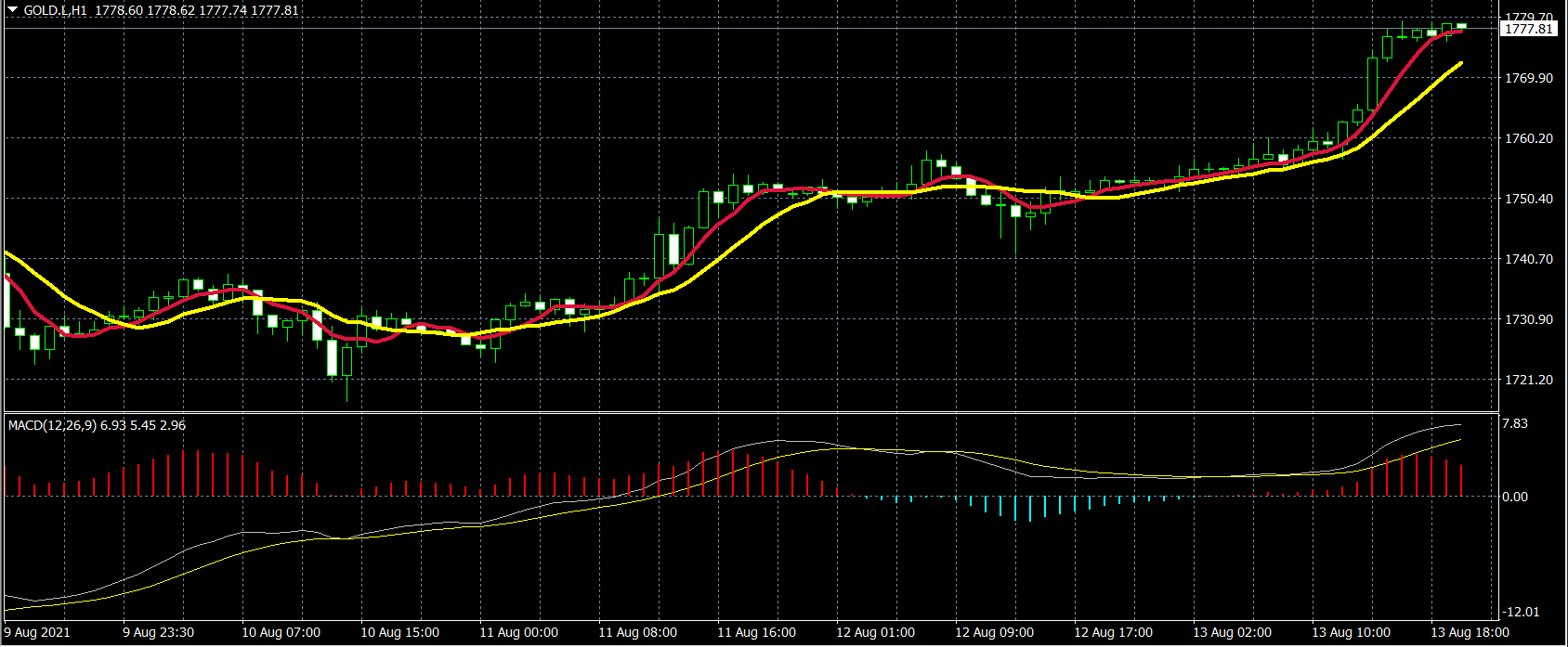Click the 11 Aug 16:00 time label

(756, 632)
